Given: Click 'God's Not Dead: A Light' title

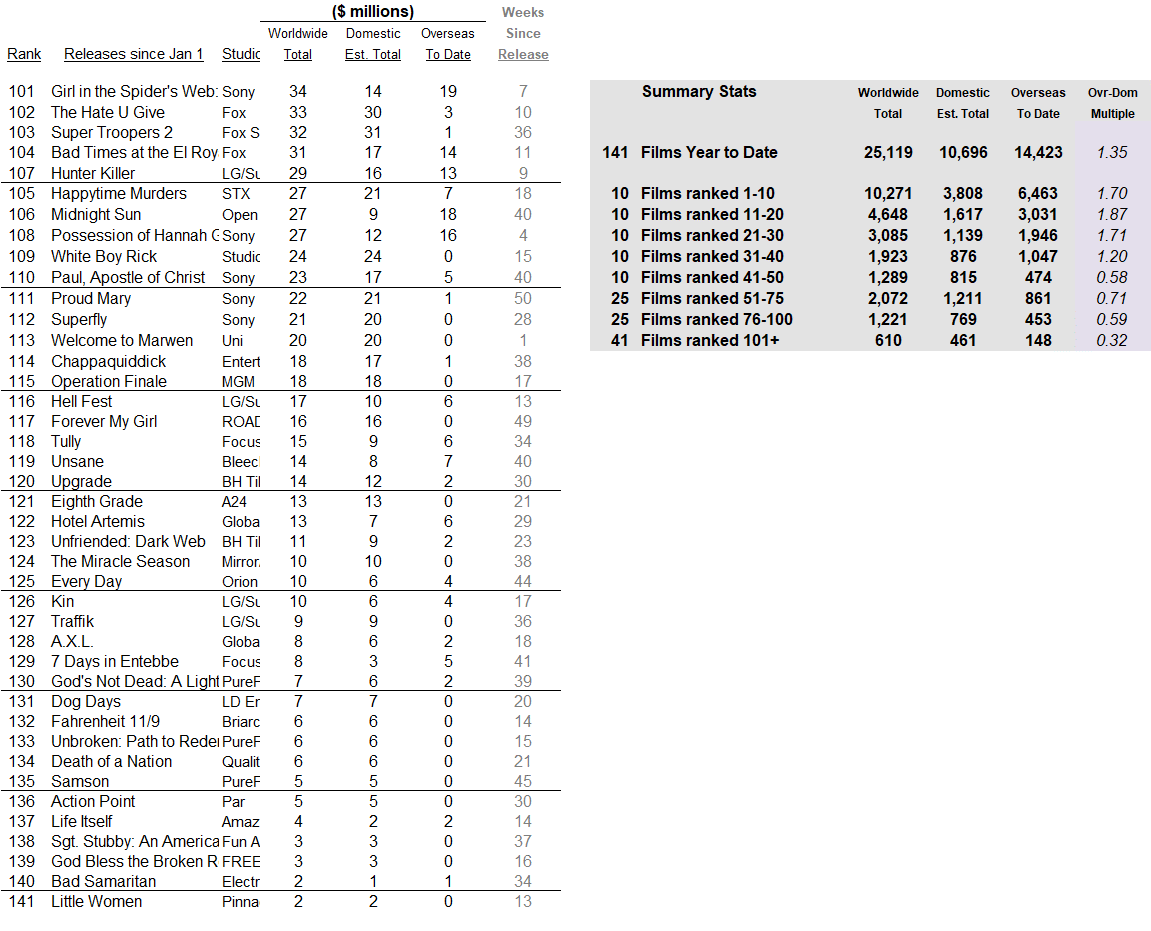Looking at the screenshot, I should 135,681.
